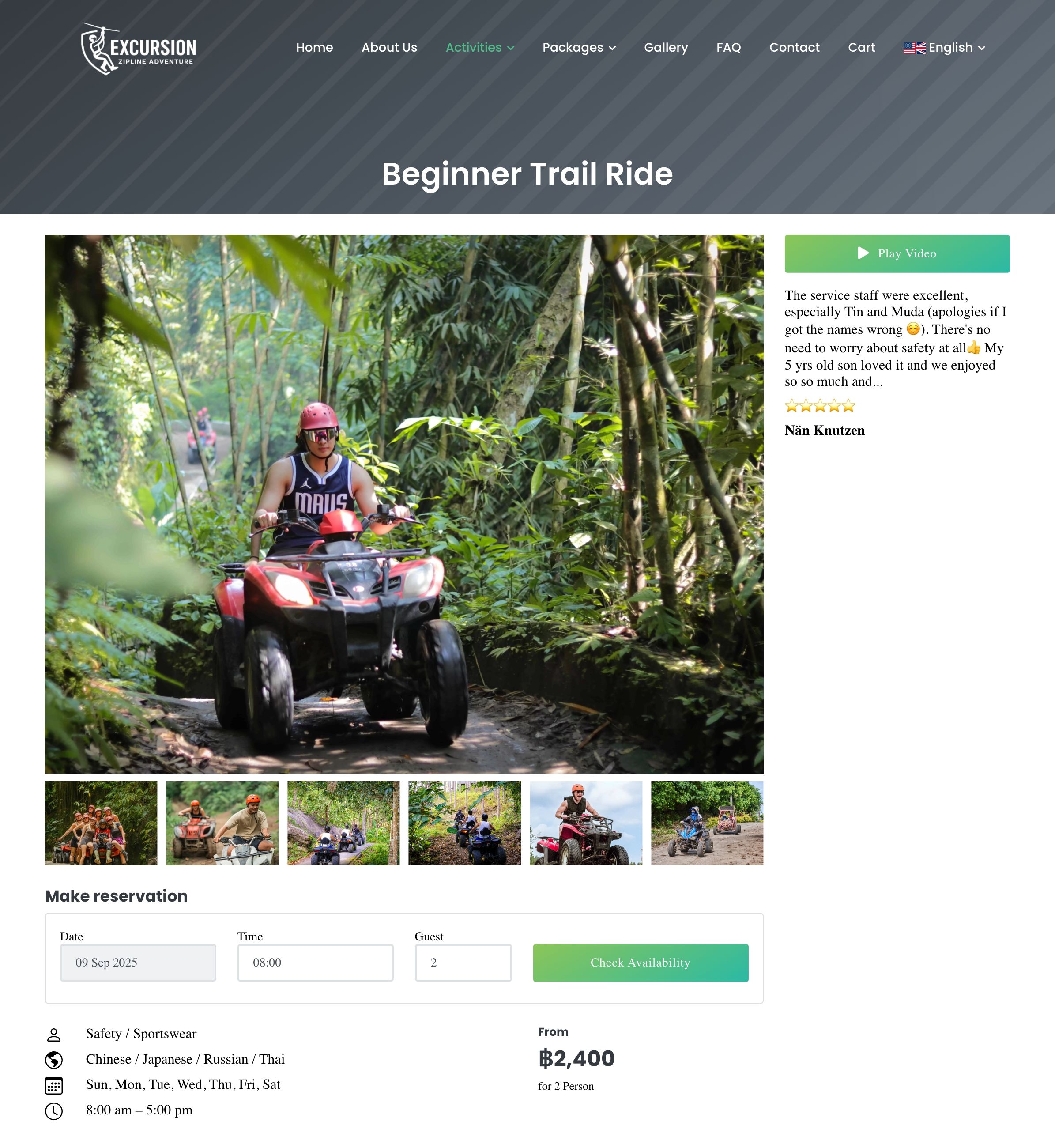This screenshot has height=1148, width=1055.
Task: Click the five-star rating under review
Action: (x=820, y=406)
